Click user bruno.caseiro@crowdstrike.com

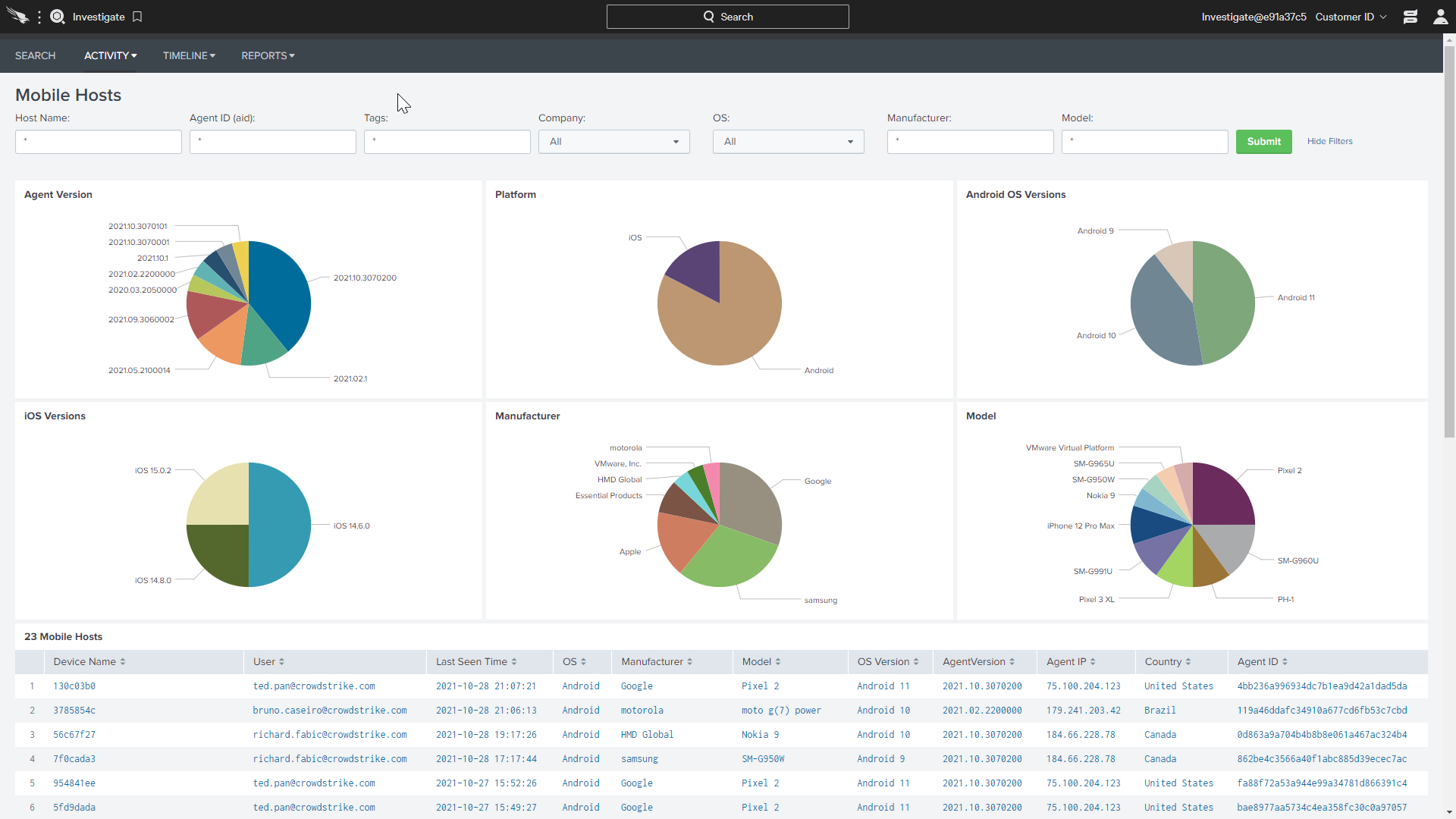(x=330, y=711)
